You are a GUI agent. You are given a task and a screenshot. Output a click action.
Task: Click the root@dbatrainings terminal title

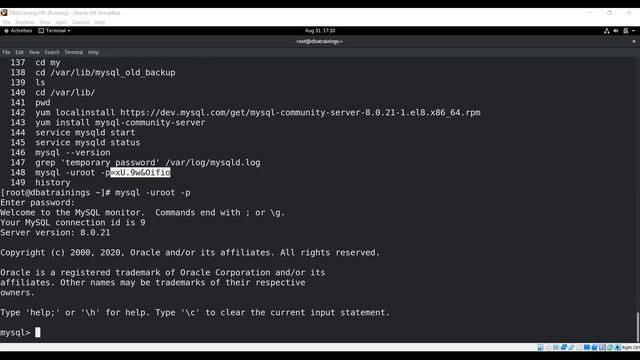(320, 41)
